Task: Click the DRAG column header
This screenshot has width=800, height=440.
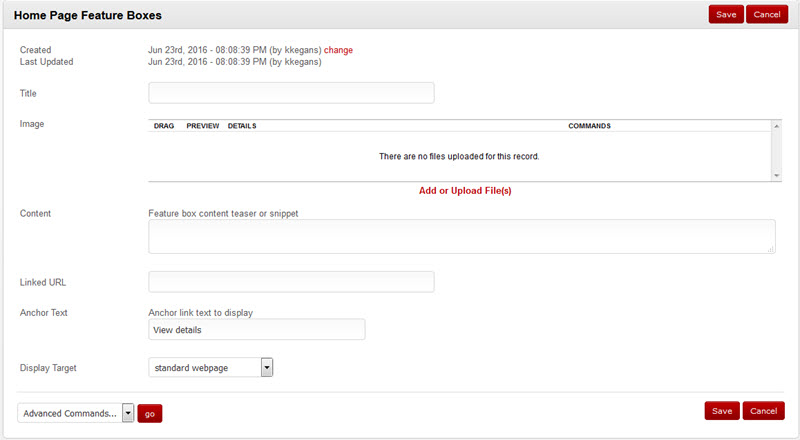Action: (164, 127)
